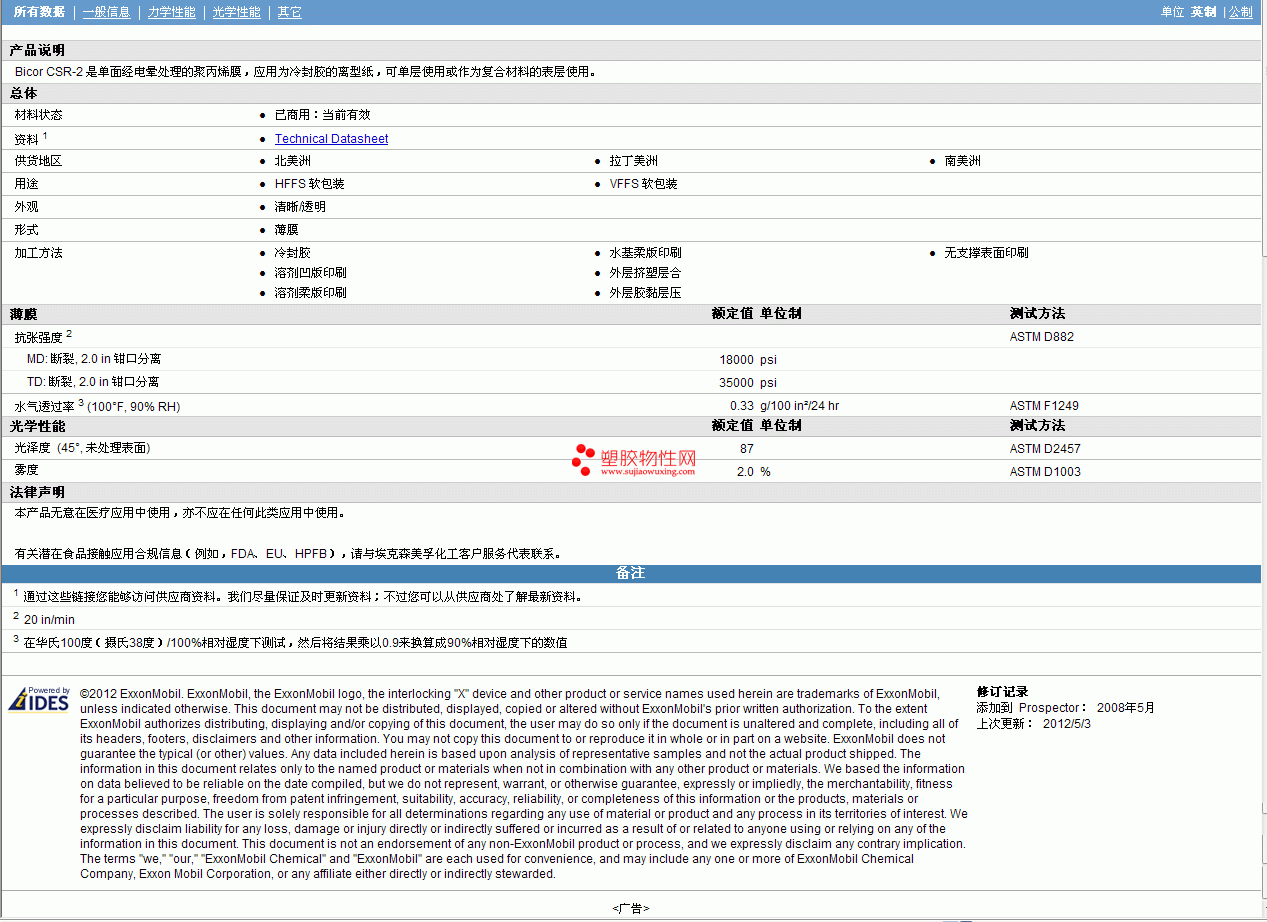The width and height of the screenshot is (1267, 922).
Task: Select 外层胶黏层压 entry
Action: point(646,293)
